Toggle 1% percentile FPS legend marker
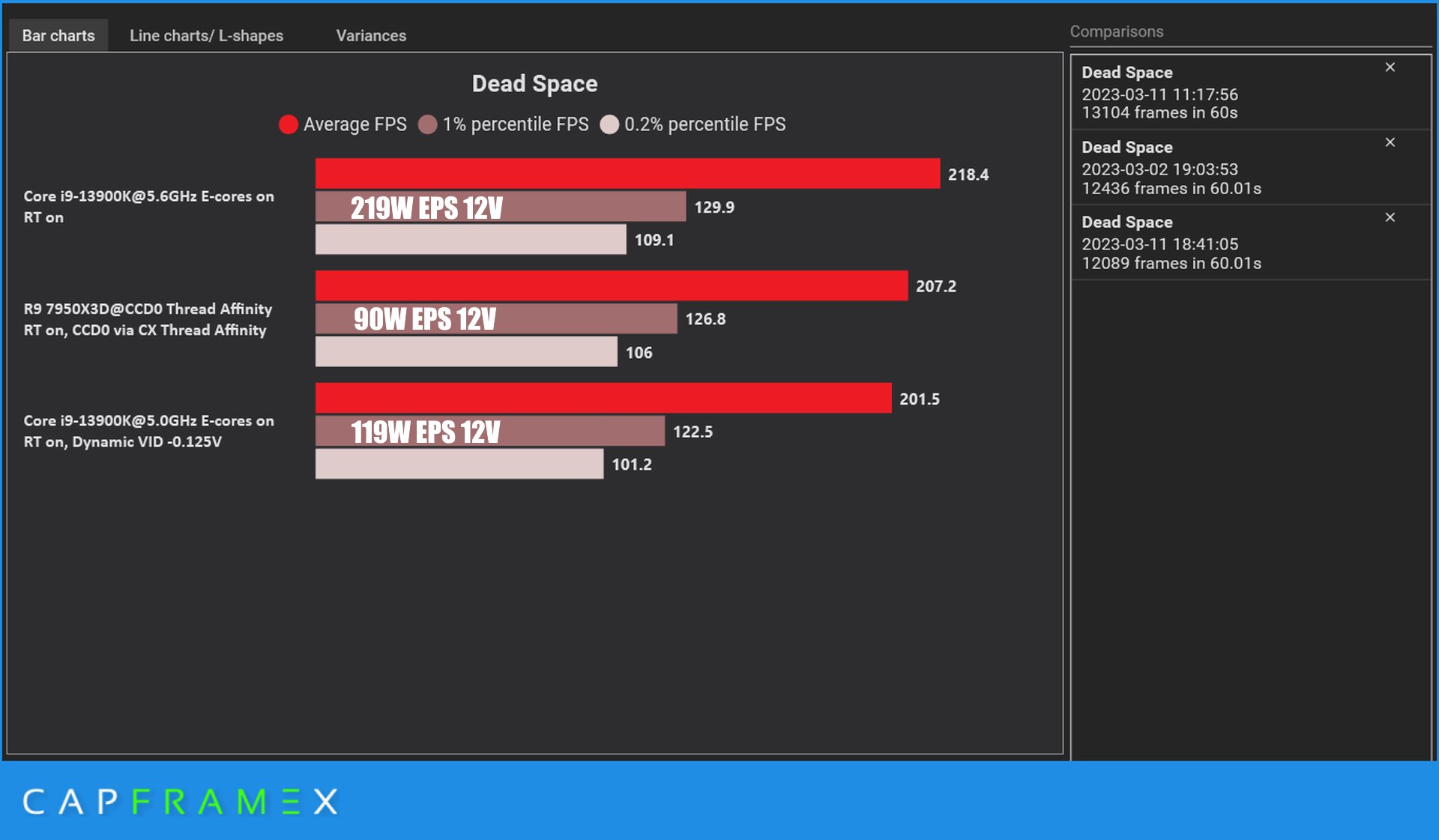 427,124
